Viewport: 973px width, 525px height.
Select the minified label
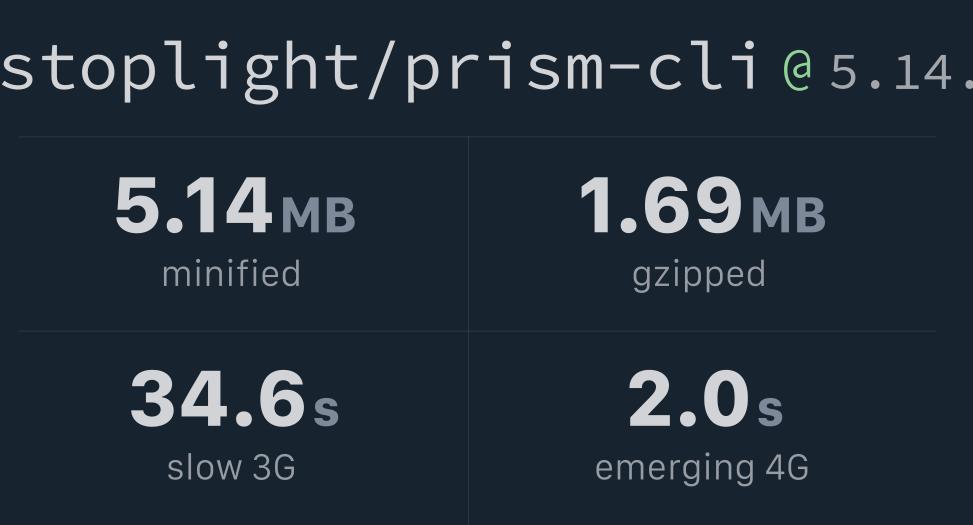231,274
